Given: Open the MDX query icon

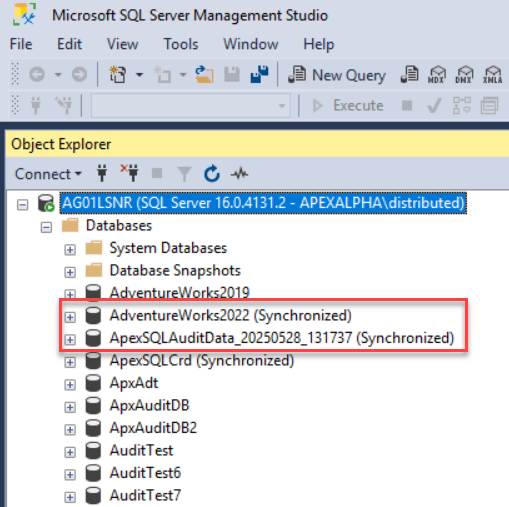Looking at the screenshot, I should tap(437, 75).
